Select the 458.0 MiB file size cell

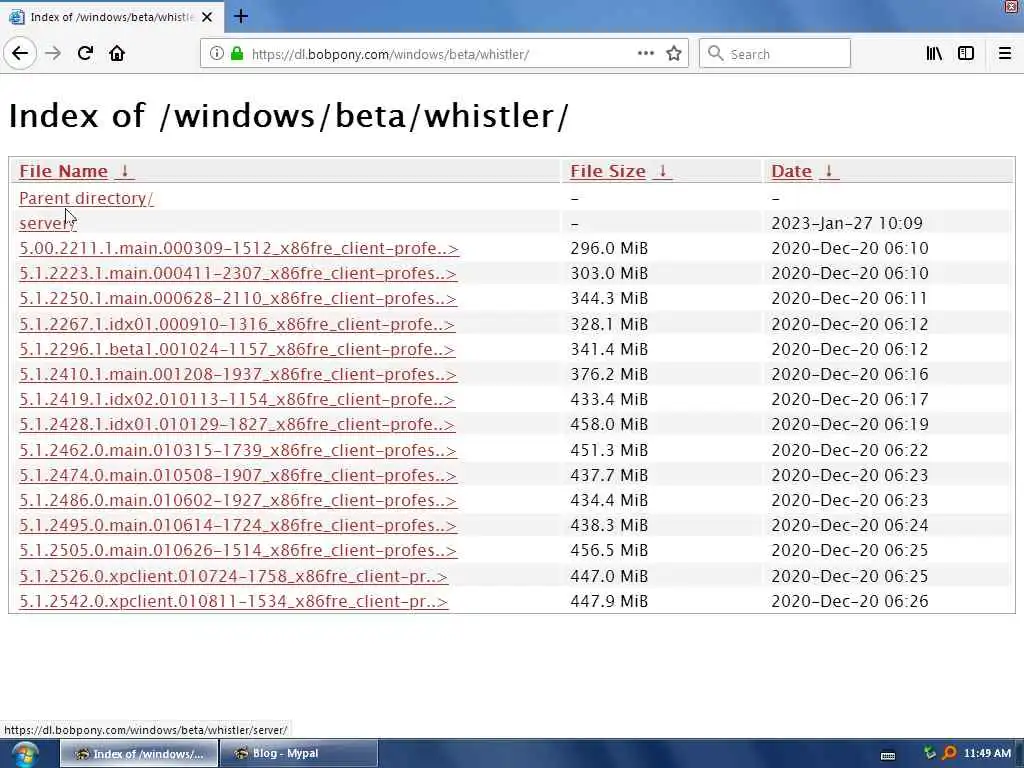(609, 424)
